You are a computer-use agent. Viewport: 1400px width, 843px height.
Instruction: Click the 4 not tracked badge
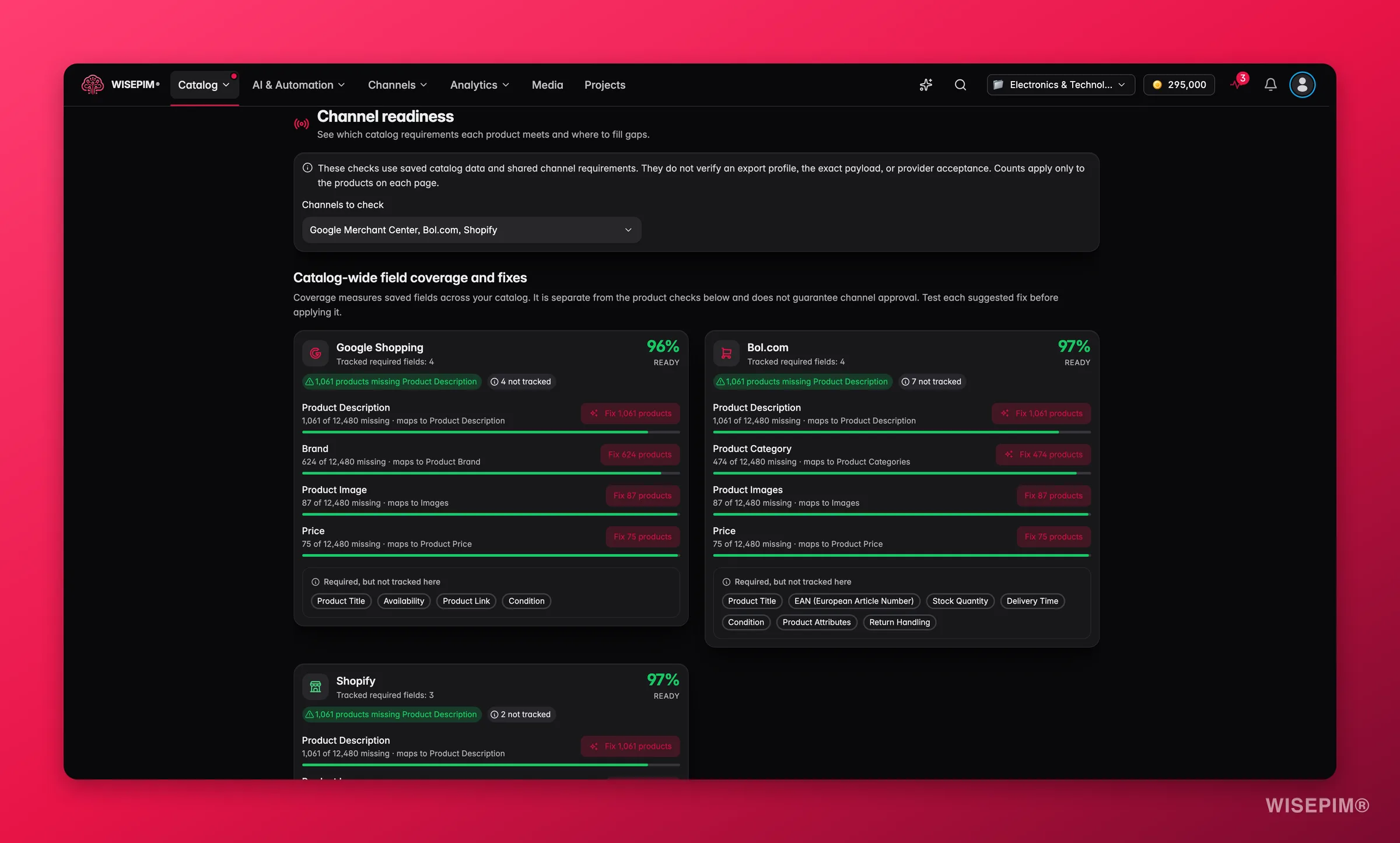tap(521, 382)
